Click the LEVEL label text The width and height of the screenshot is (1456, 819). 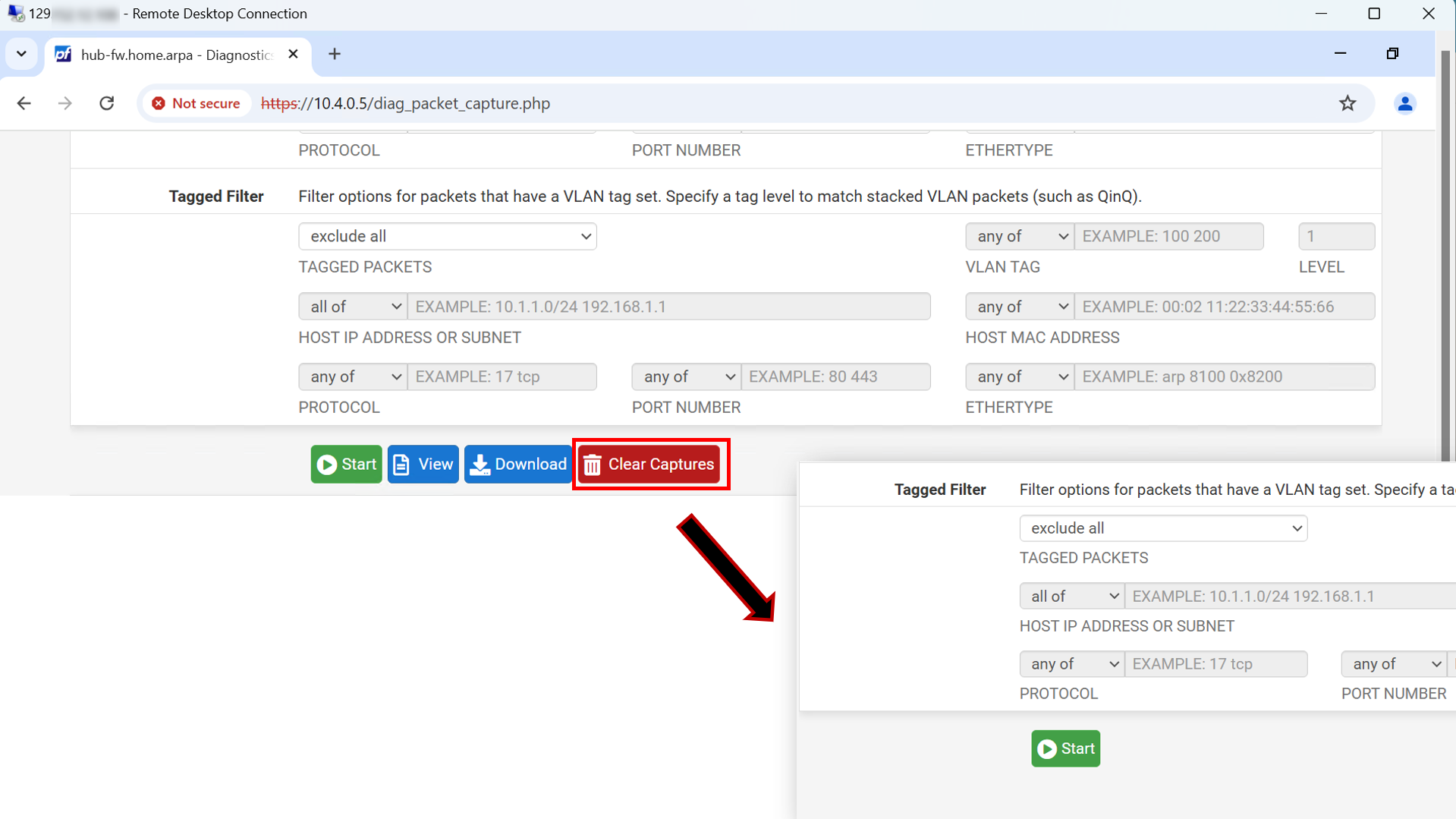[x=1322, y=267]
